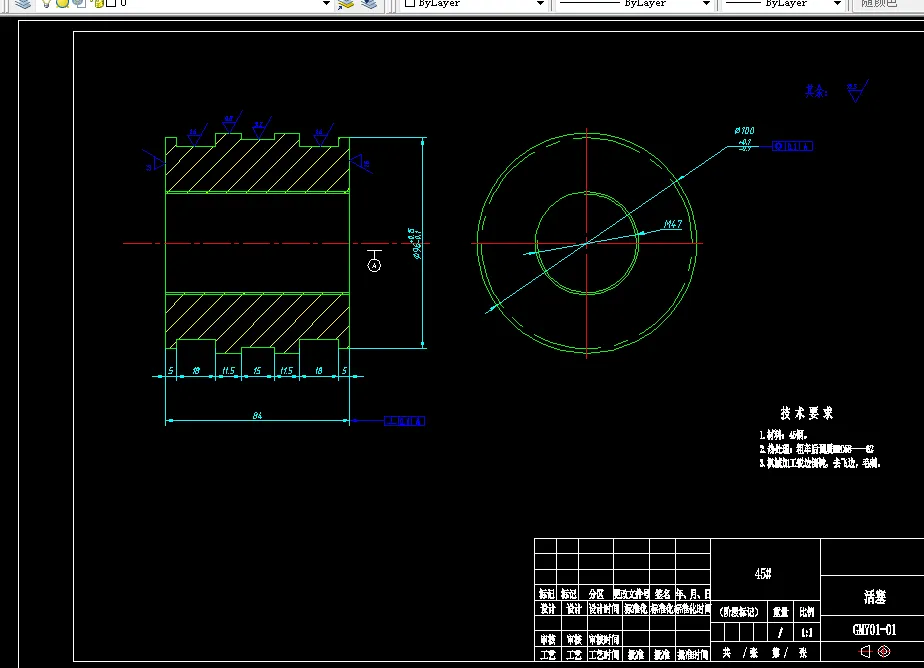Image resolution: width=924 pixels, height=668 pixels.
Task: Select the 设计时间 cell
Action: pos(604,609)
